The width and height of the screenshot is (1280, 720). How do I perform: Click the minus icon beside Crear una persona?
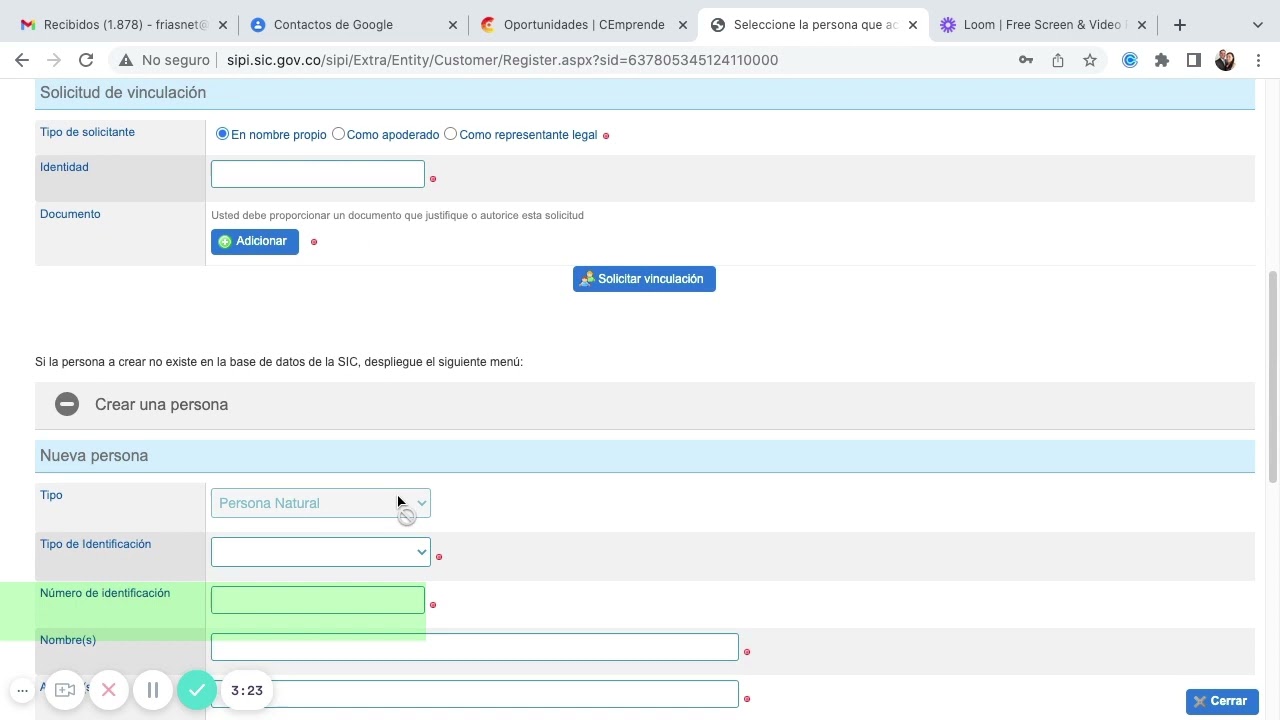pos(67,404)
